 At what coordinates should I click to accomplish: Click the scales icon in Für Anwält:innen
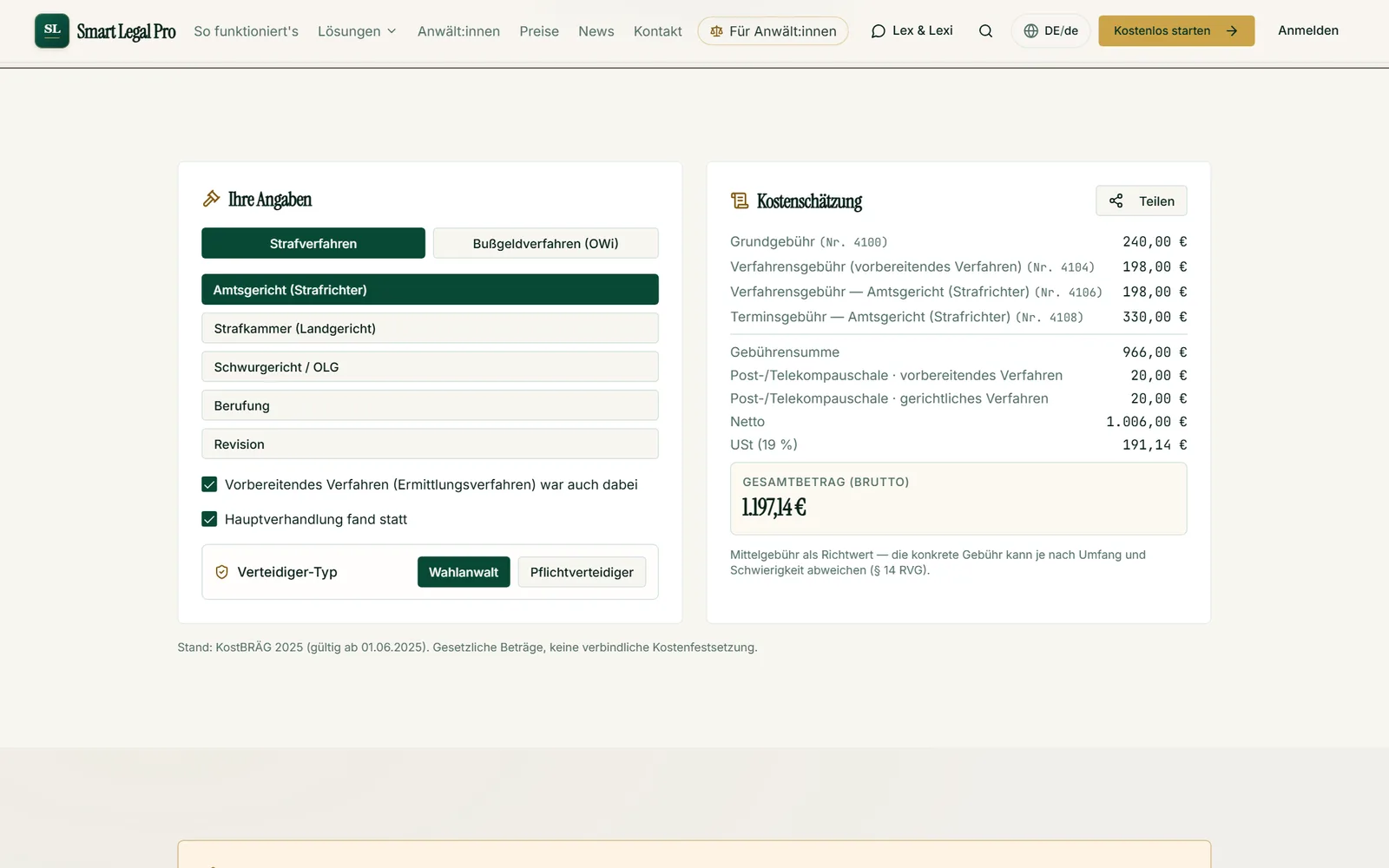[716, 31]
